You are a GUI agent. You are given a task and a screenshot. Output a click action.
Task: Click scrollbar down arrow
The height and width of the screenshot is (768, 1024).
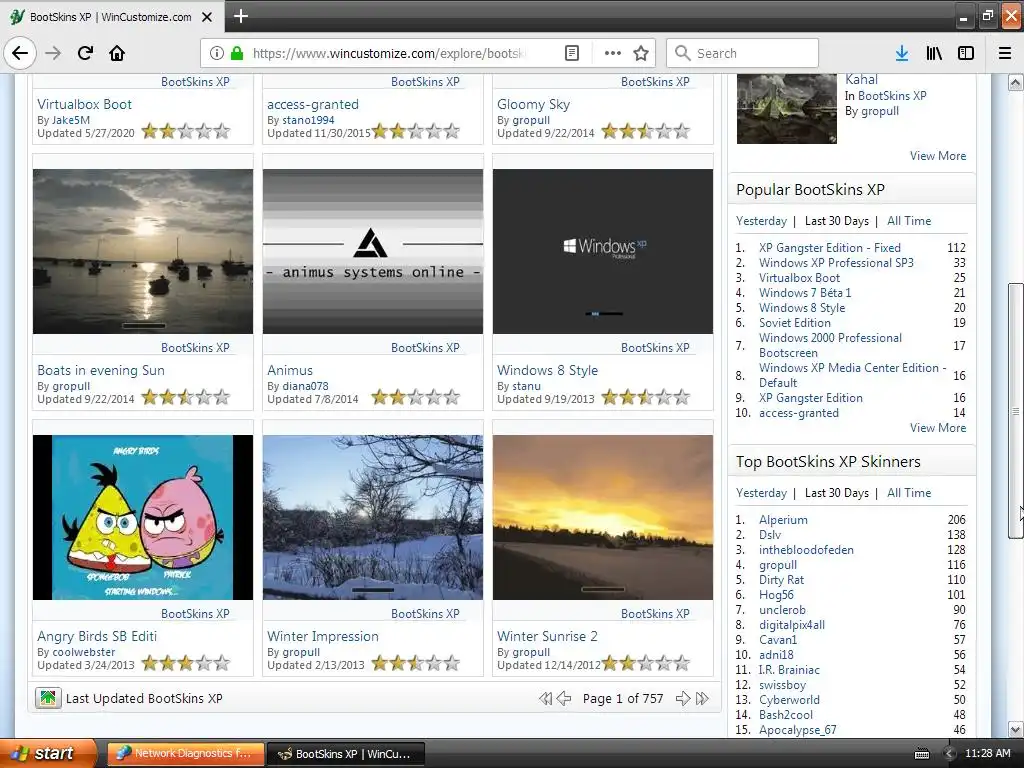(1015, 729)
